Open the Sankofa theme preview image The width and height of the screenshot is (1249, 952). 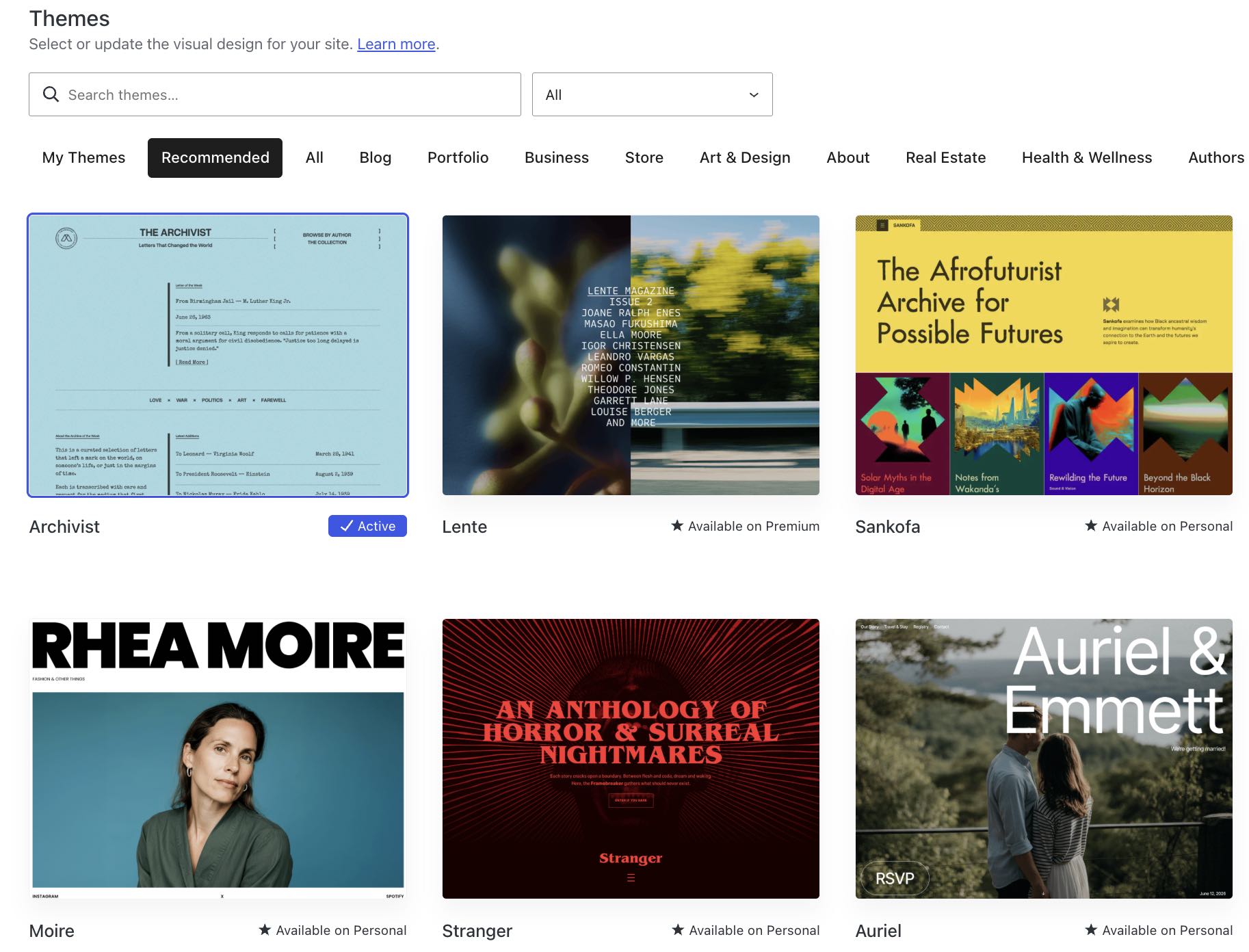1044,355
